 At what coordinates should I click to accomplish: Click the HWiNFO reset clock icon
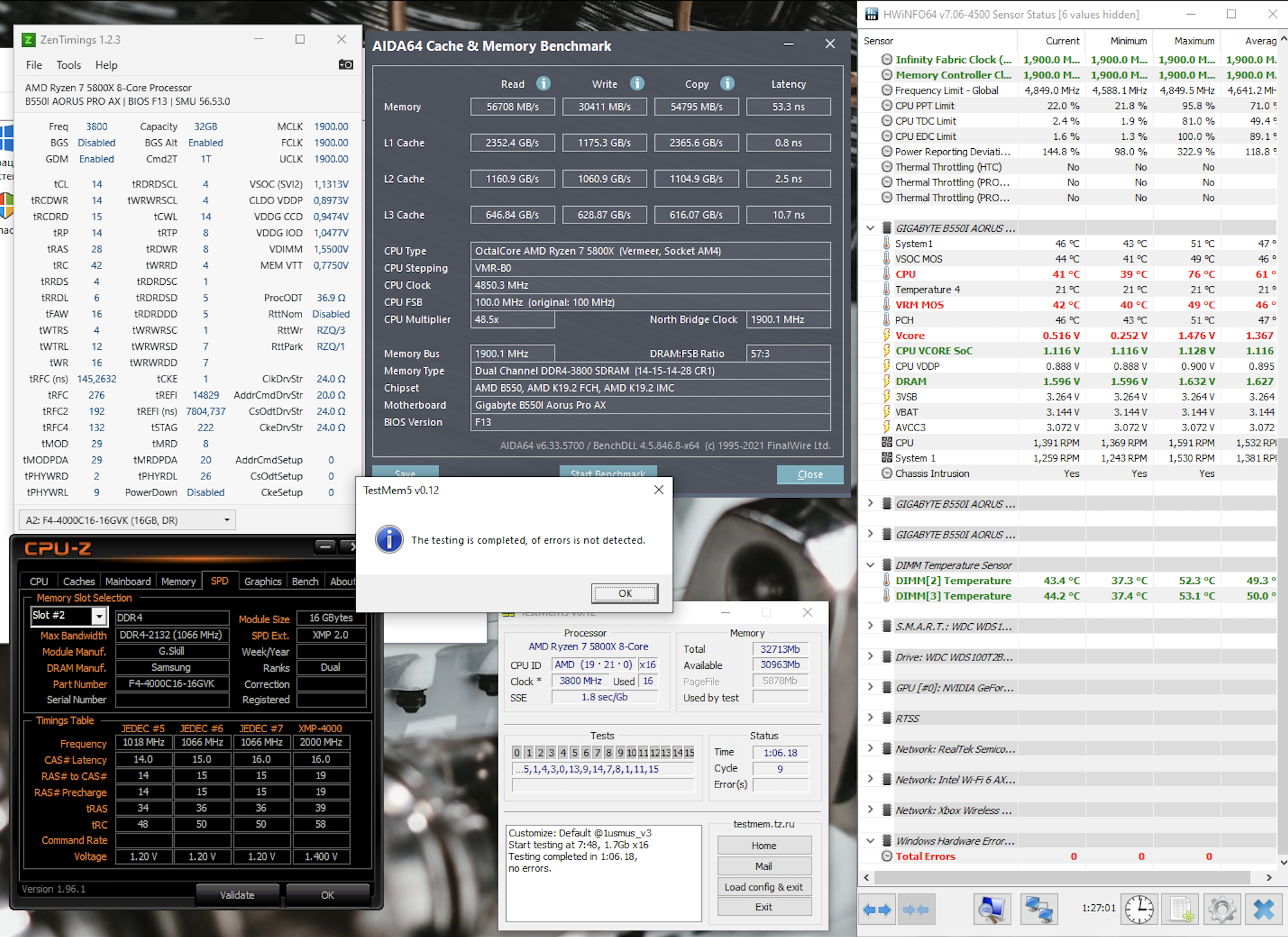[1138, 909]
